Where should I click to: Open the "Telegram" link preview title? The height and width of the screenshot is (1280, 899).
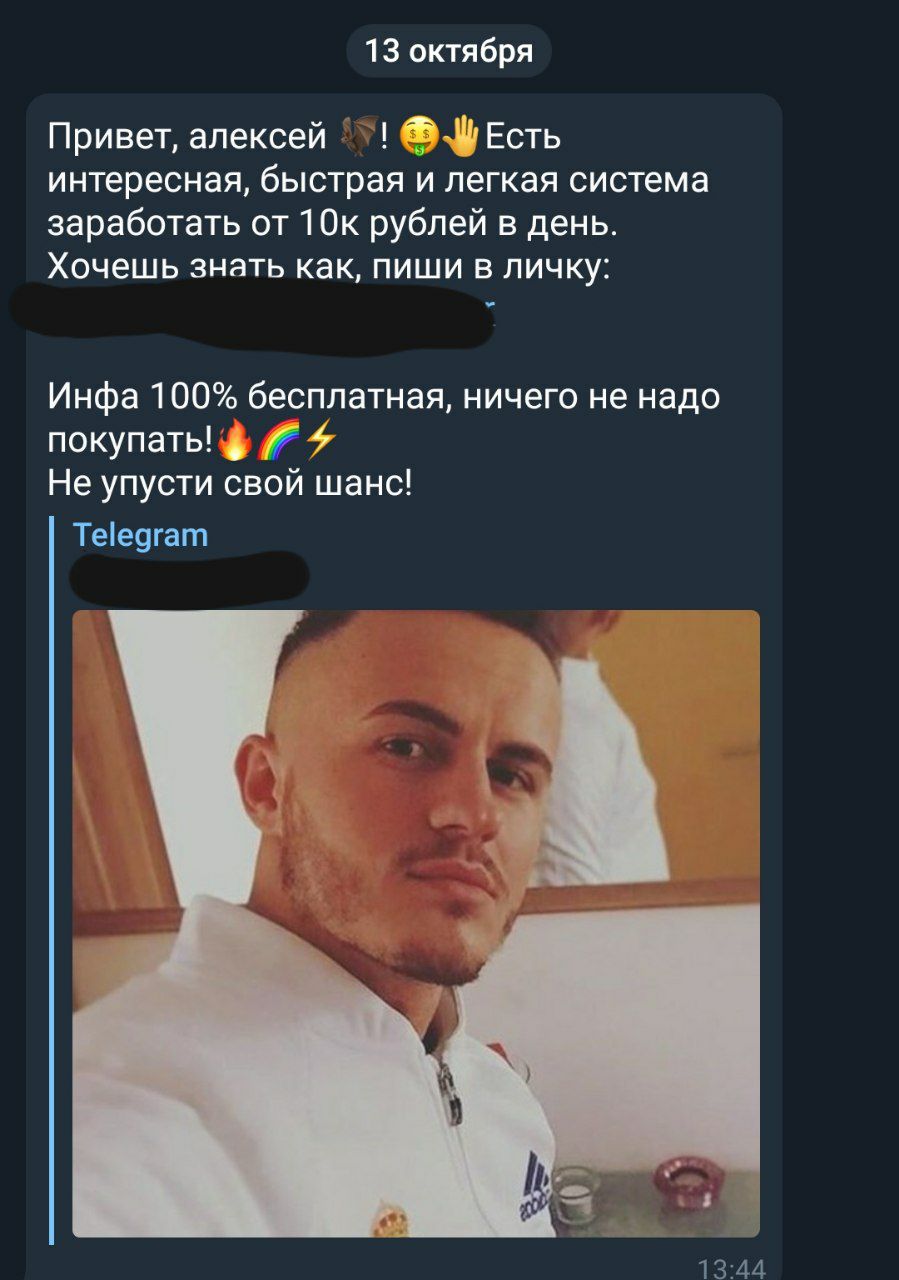point(141,536)
